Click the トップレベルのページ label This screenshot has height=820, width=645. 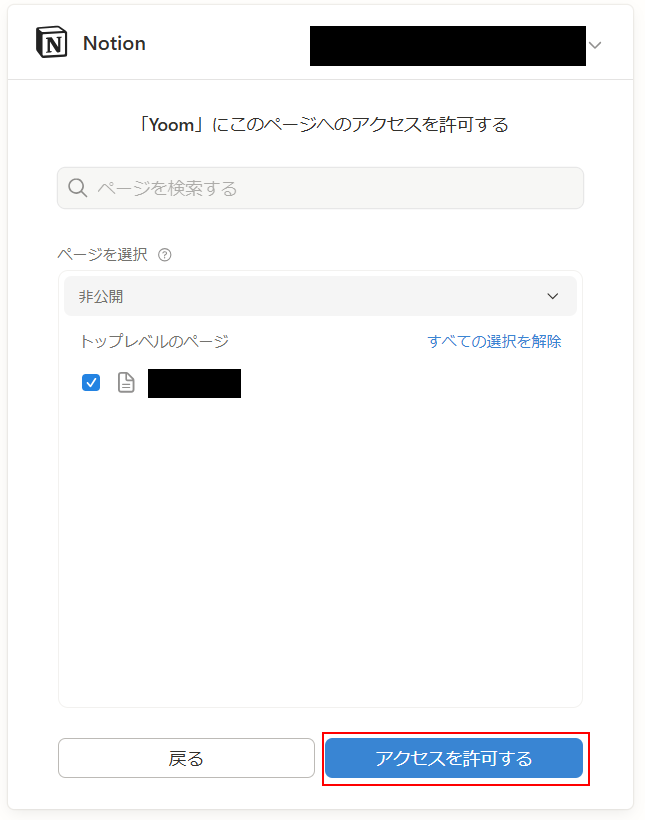(x=154, y=341)
